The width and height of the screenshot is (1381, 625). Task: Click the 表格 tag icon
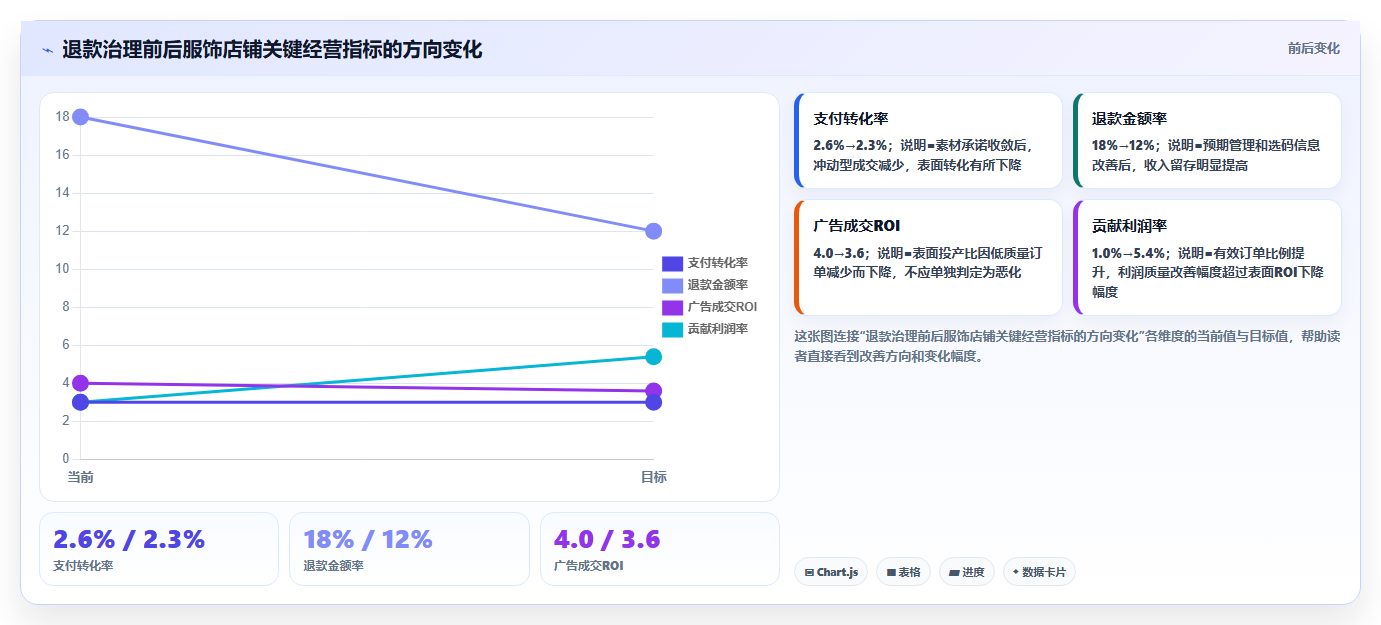pyautogui.click(x=891, y=573)
